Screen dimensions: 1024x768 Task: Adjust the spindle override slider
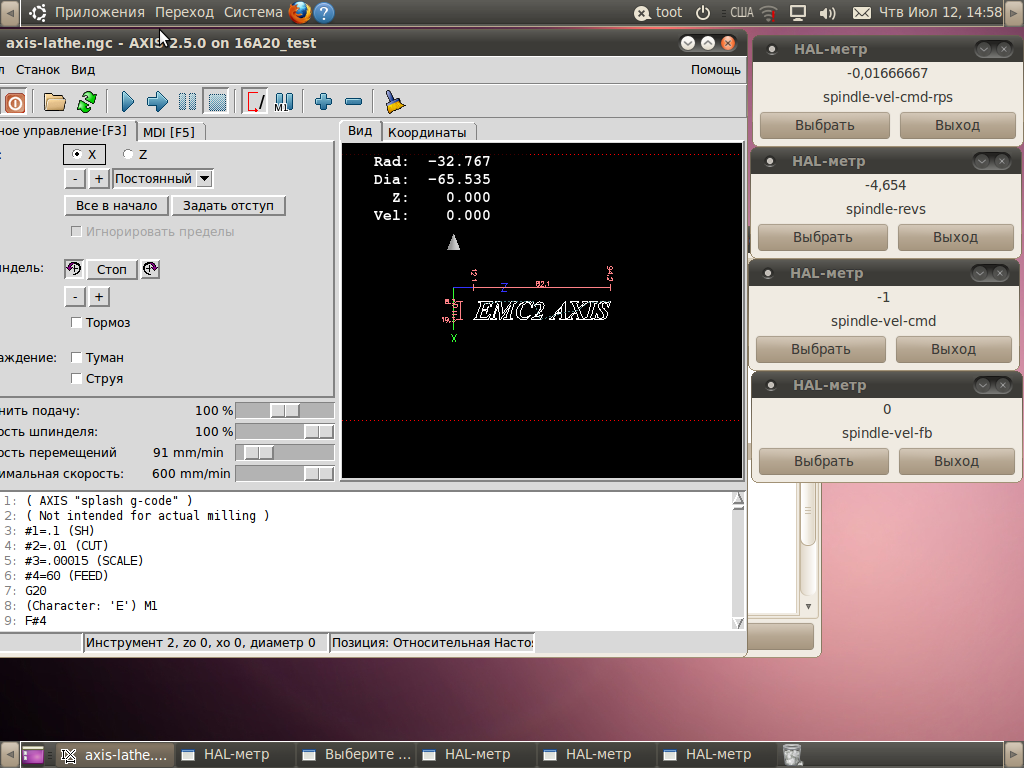coord(285,432)
